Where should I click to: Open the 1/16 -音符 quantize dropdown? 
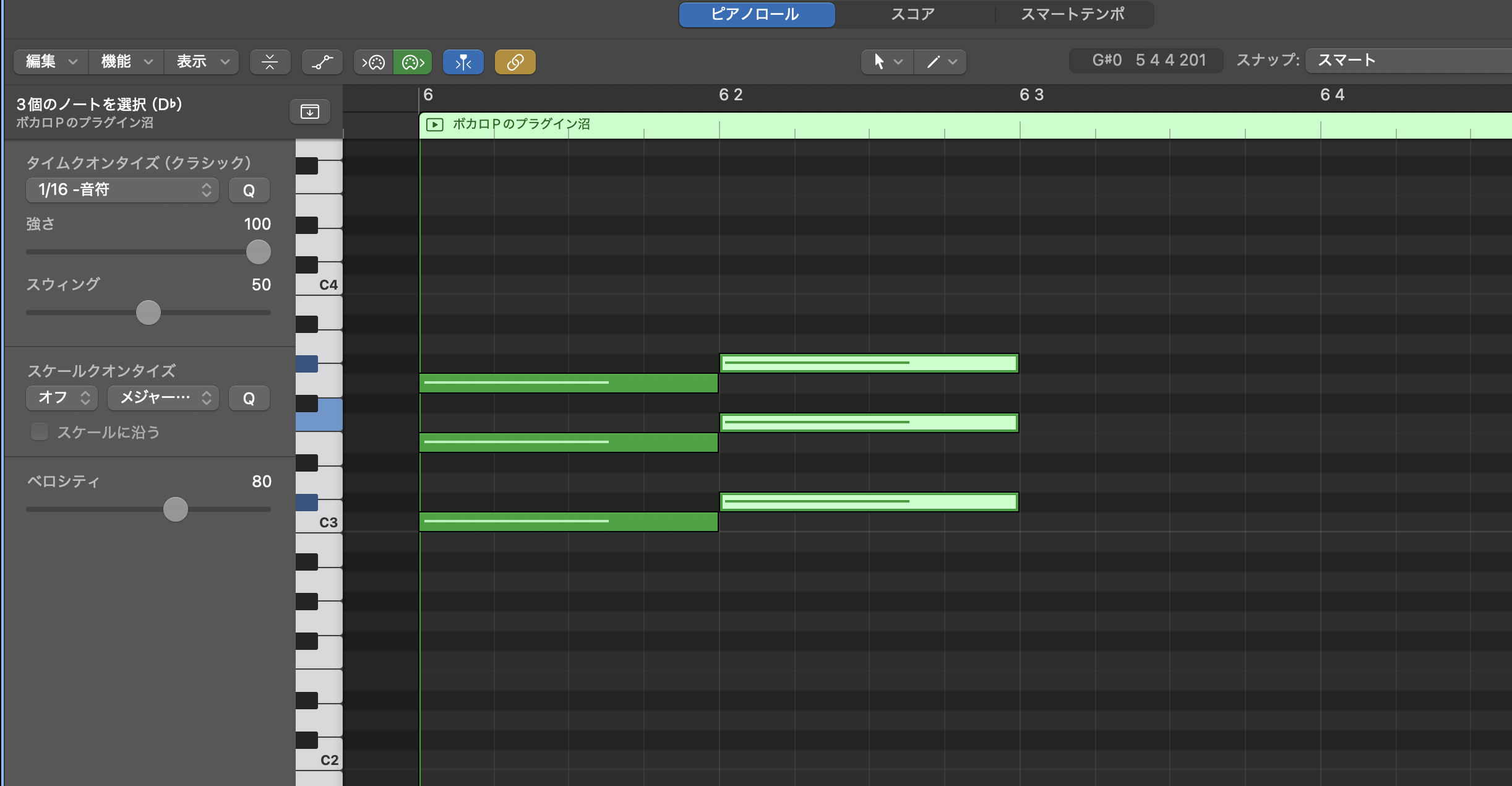[x=122, y=190]
